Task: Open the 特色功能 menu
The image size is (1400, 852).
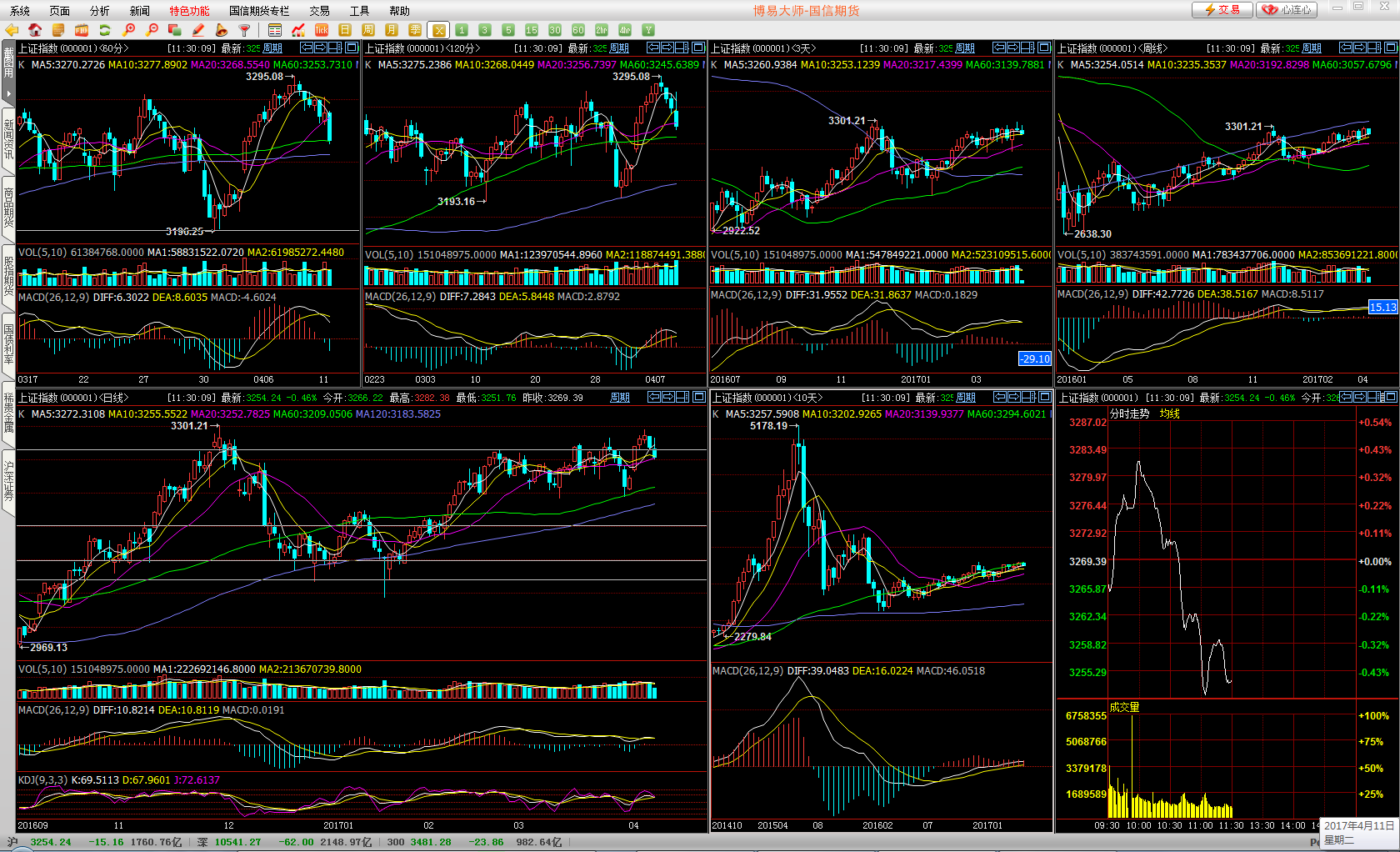Action: 190,11
